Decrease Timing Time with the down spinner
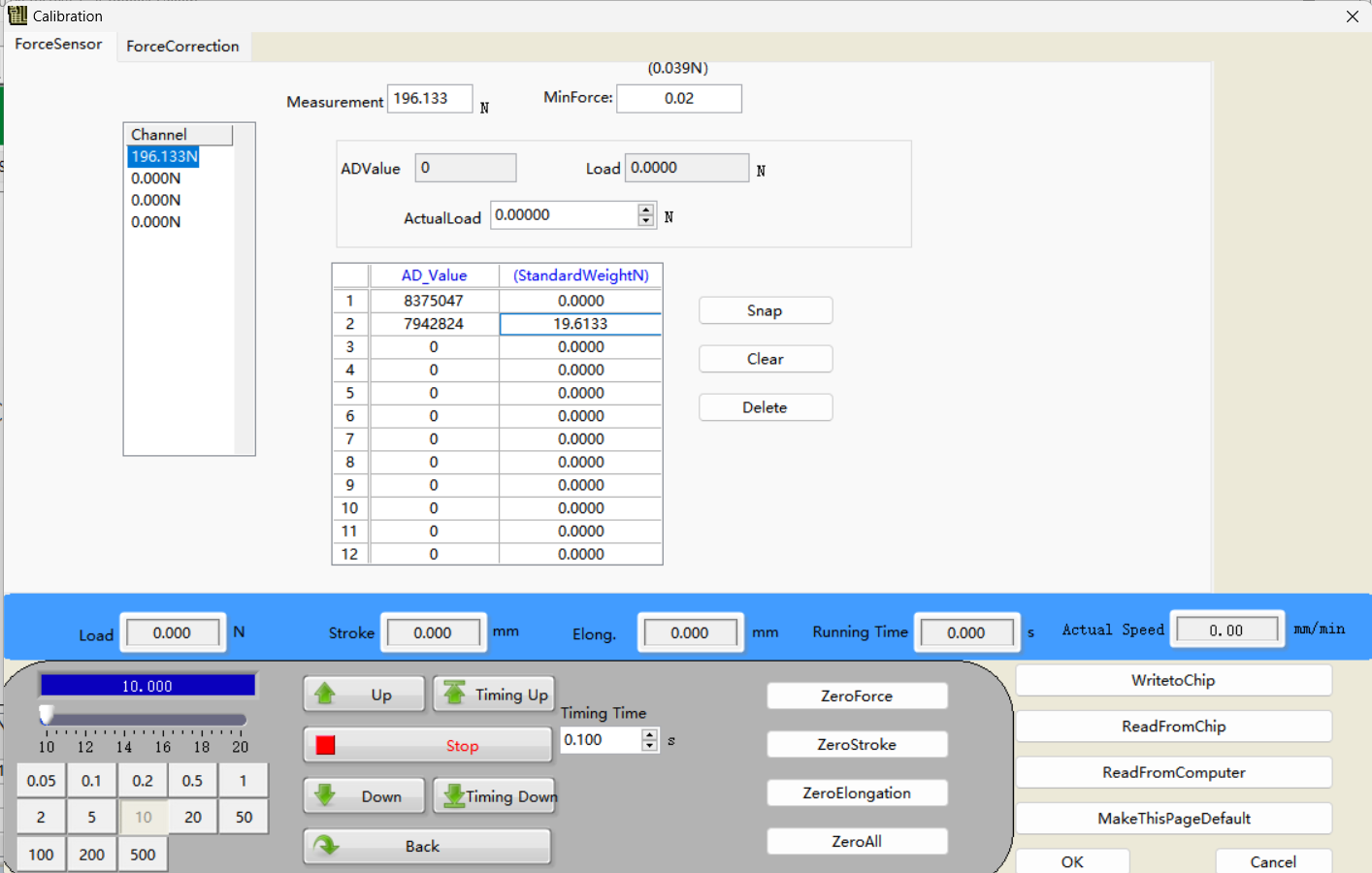Image resolution: width=1372 pixels, height=873 pixels. 649,746
